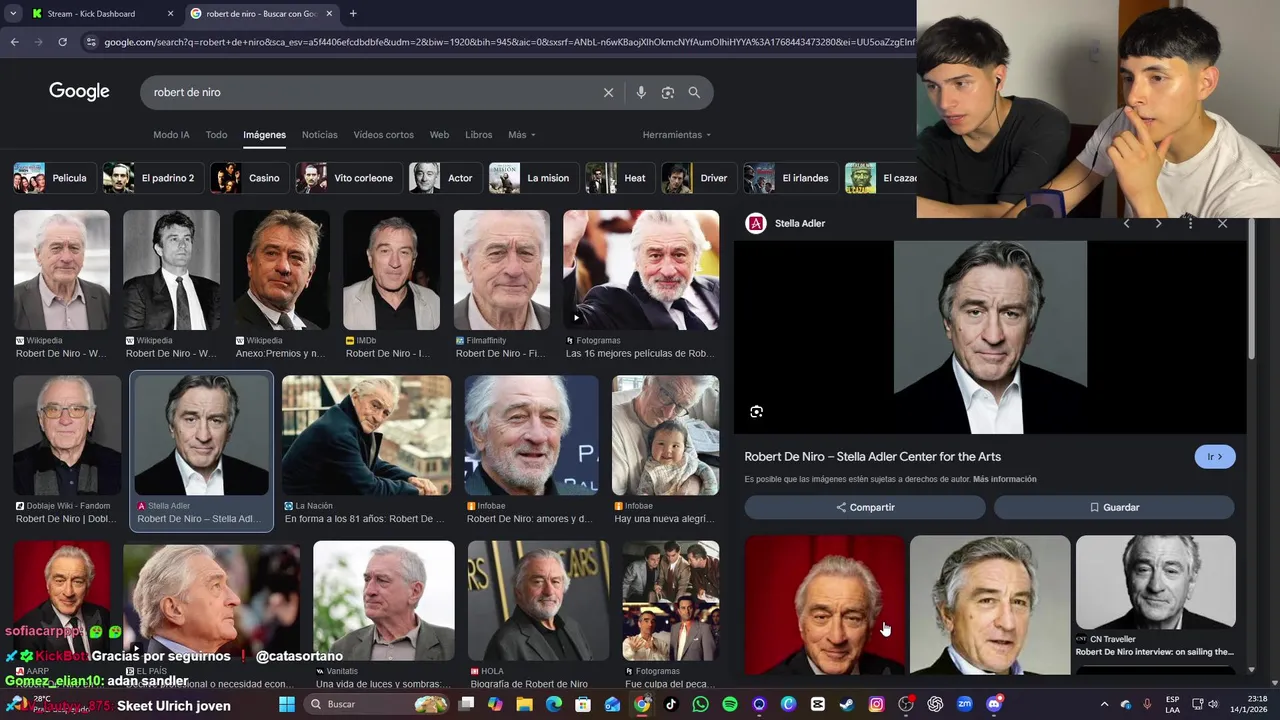Expand the Herramientas dropdown
The height and width of the screenshot is (720, 1280).
point(677,135)
